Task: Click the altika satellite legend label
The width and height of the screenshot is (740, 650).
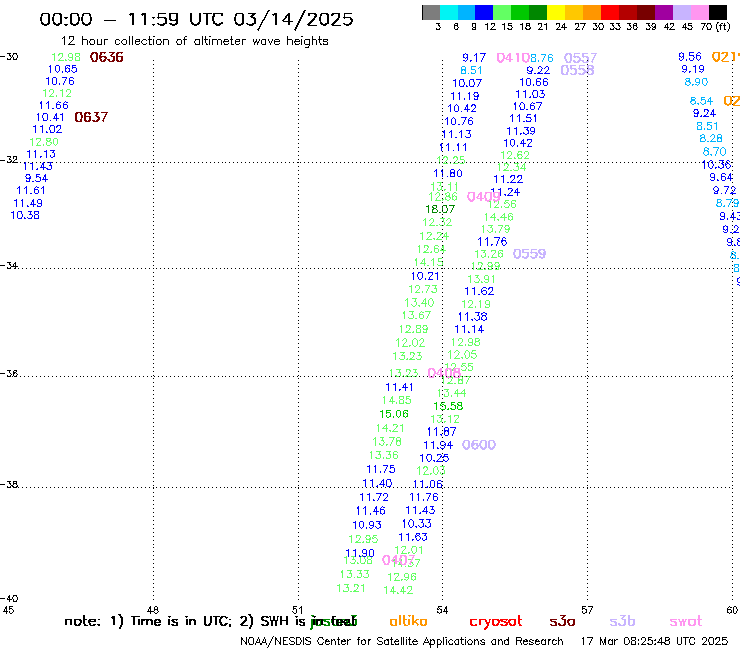Action: tap(408, 621)
